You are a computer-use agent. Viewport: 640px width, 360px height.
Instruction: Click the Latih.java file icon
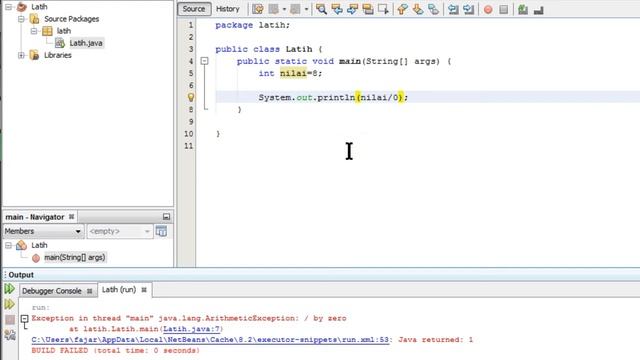[x=60, y=43]
